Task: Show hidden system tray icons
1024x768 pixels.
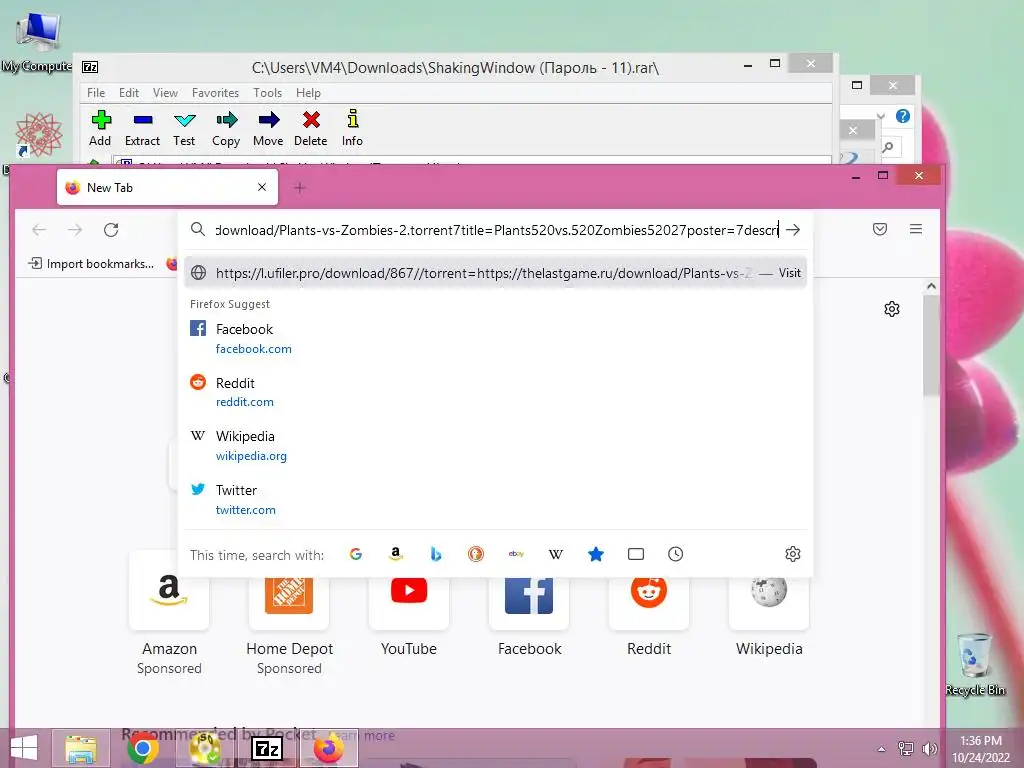Action: 882,749
